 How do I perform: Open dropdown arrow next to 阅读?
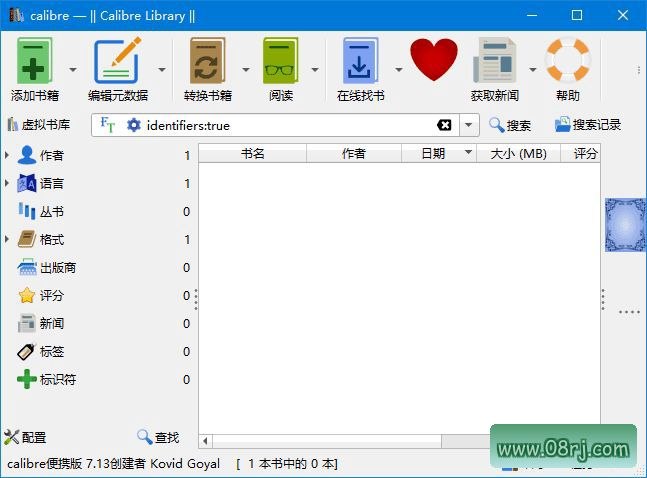tap(315, 69)
